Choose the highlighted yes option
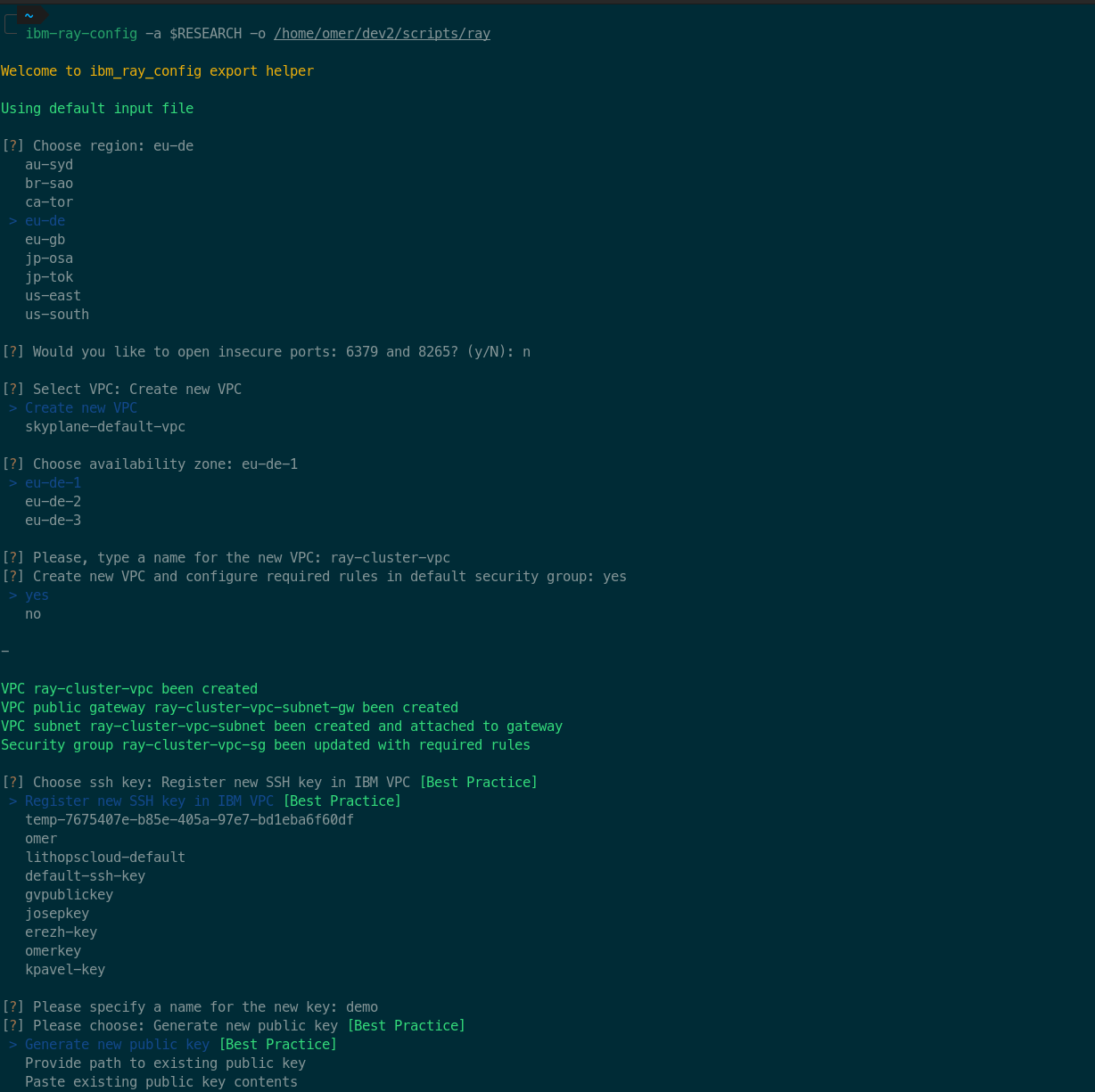The image size is (1095, 1092). (37, 595)
